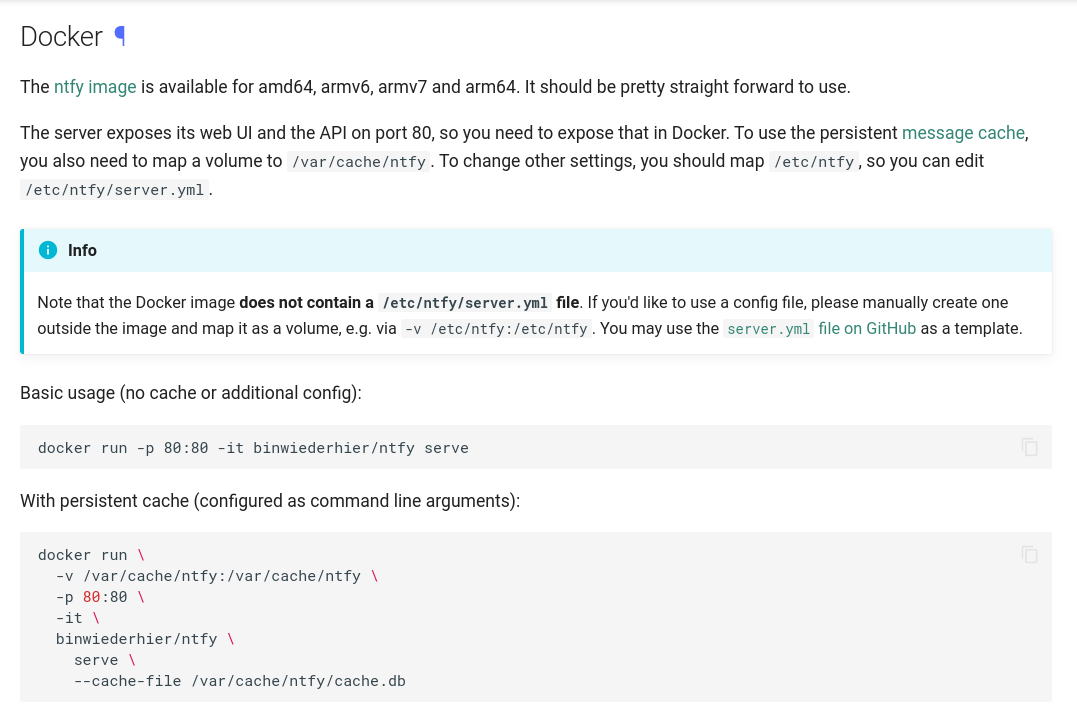Image resolution: width=1077 pixels, height=713 pixels.
Task: Copy the persistent cache docker command snippet
Action: point(1029,554)
